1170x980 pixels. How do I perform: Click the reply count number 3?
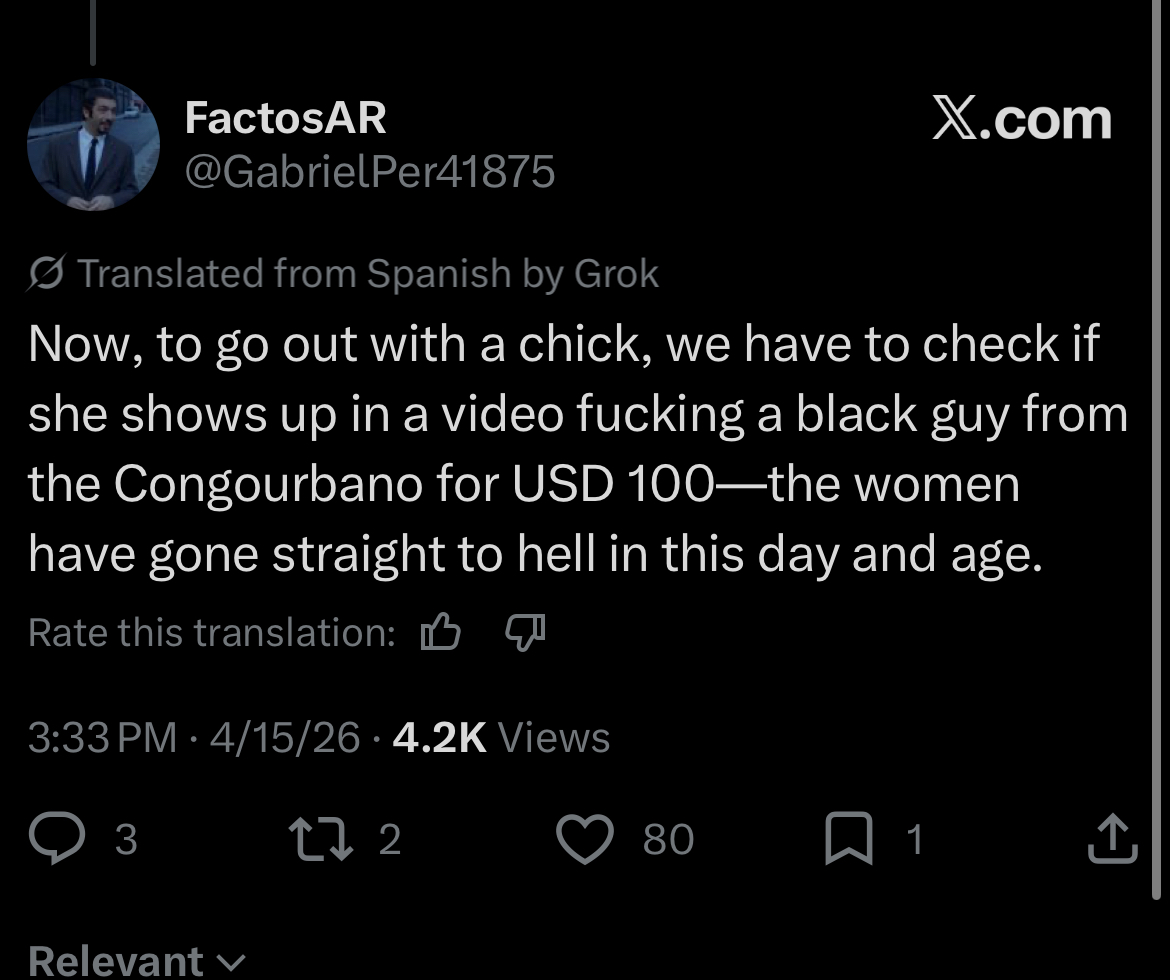tap(125, 839)
